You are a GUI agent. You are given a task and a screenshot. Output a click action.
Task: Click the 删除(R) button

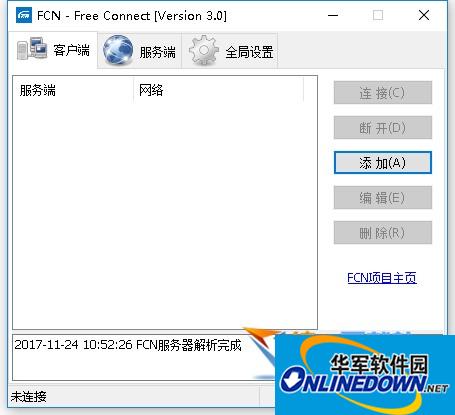pyautogui.click(x=383, y=233)
